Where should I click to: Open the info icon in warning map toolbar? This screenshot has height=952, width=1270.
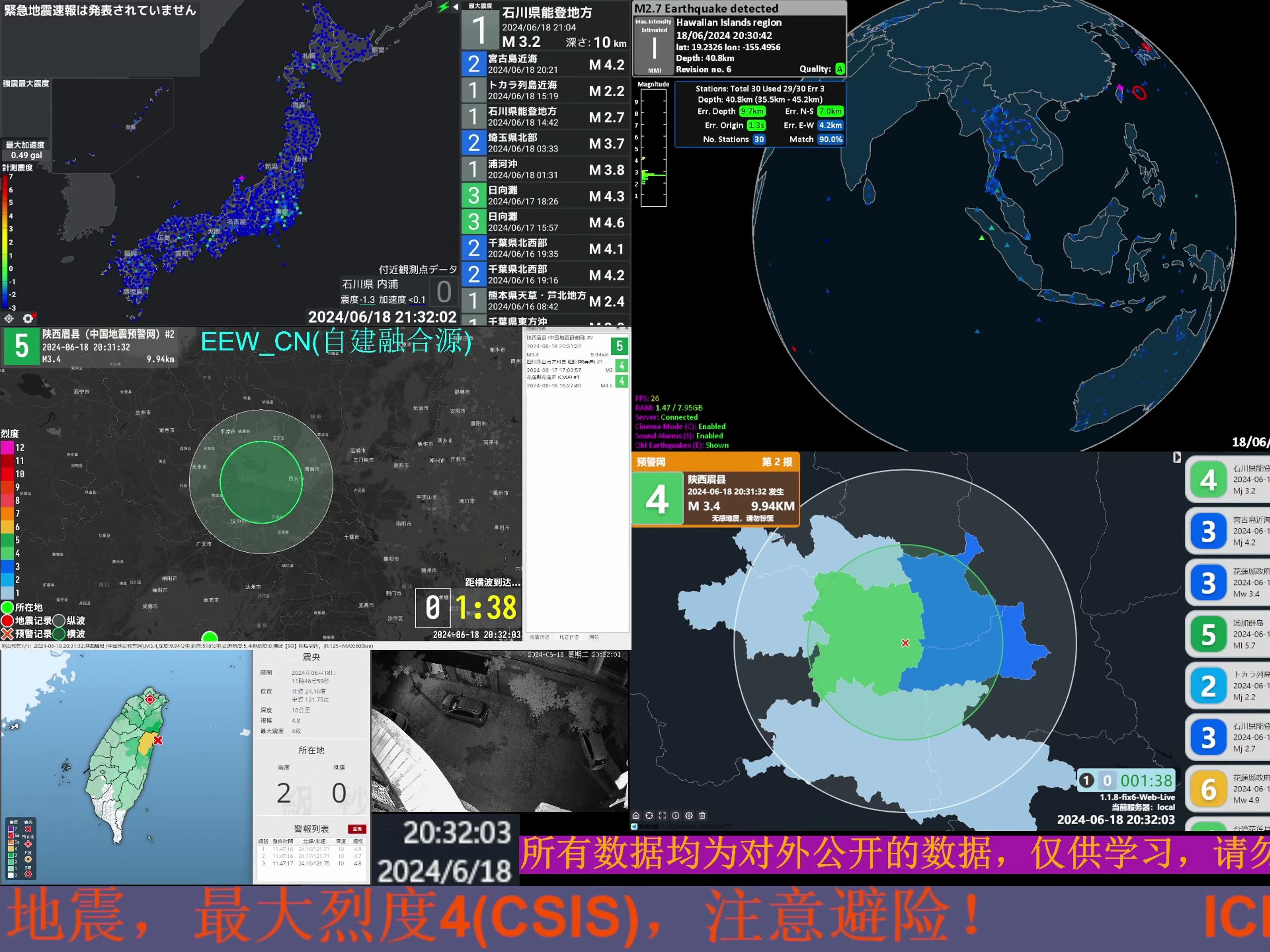[x=675, y=815]
